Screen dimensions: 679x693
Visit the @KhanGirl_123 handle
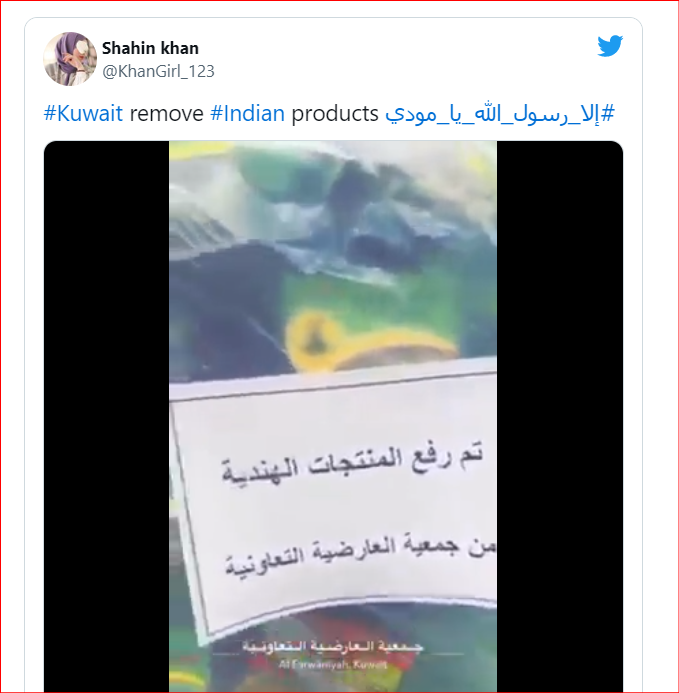[x=158, y=71]
